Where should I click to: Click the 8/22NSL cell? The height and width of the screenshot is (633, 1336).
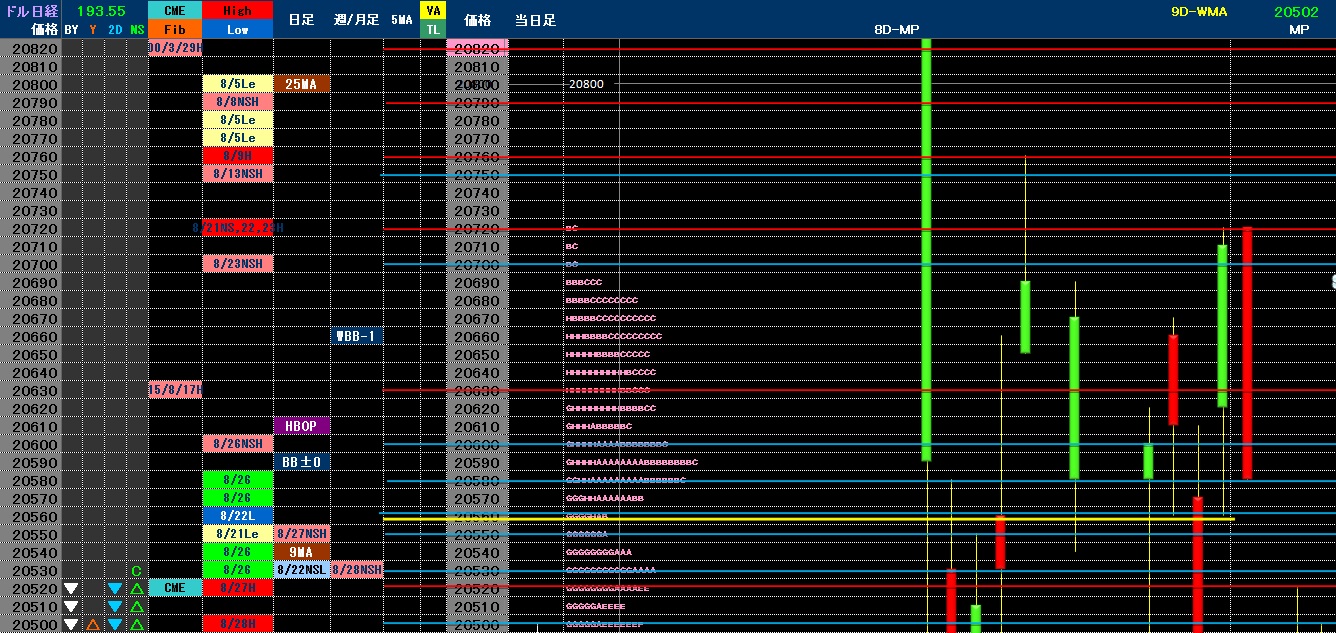pos(301,570)
